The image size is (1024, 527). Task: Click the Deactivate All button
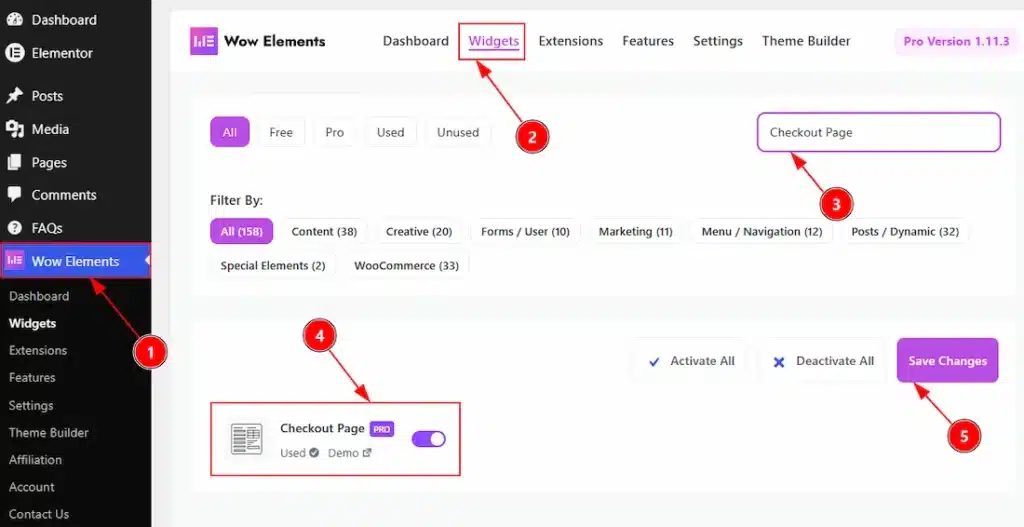click(823, 360)
